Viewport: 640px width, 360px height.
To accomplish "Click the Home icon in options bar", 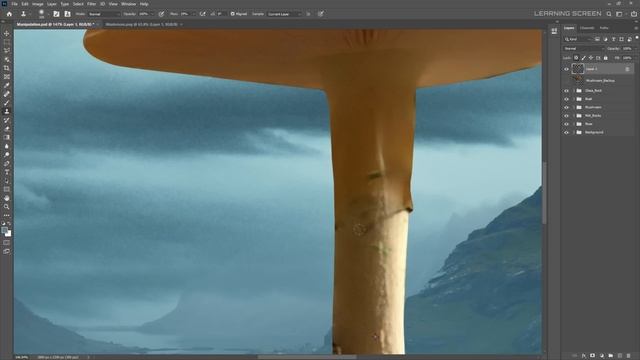I will point(9,14).
